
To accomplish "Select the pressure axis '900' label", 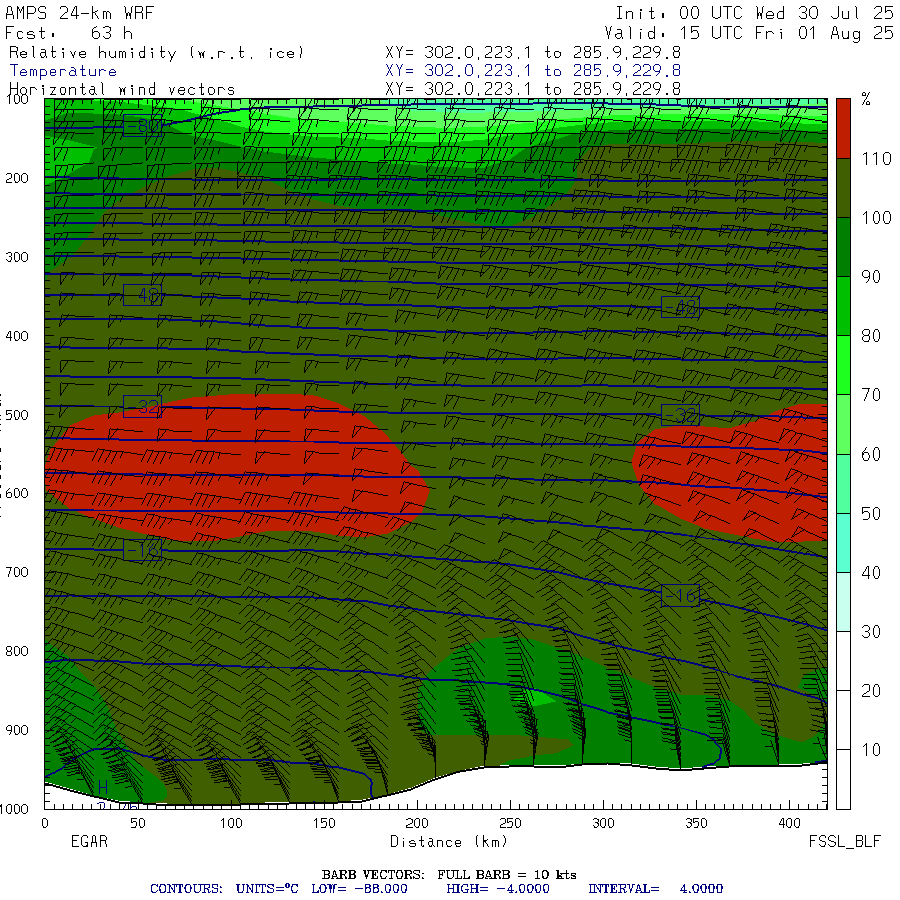I will click(x=17, y=730).
